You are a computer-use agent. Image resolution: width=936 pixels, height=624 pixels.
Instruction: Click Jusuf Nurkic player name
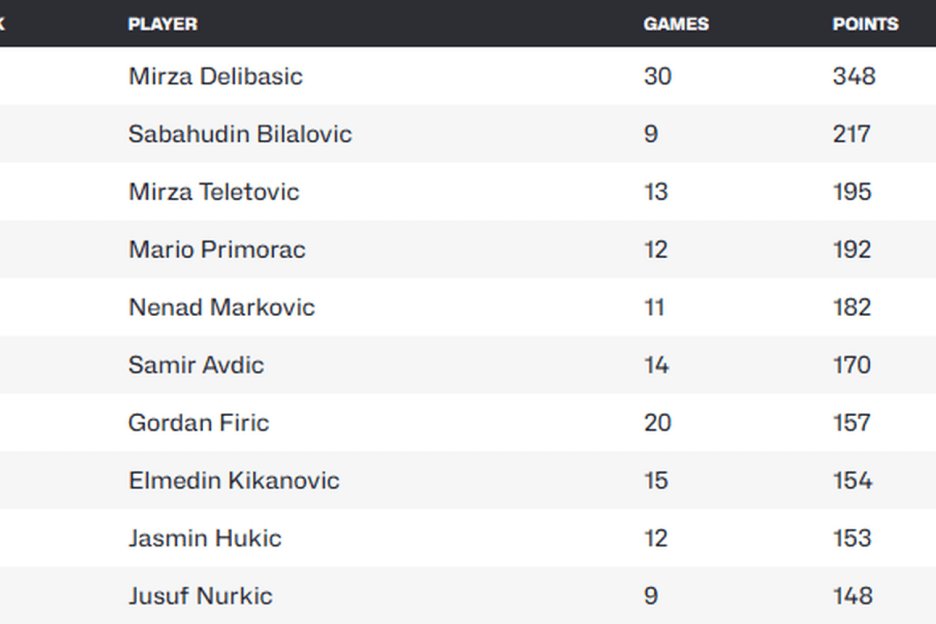(201, 596)
